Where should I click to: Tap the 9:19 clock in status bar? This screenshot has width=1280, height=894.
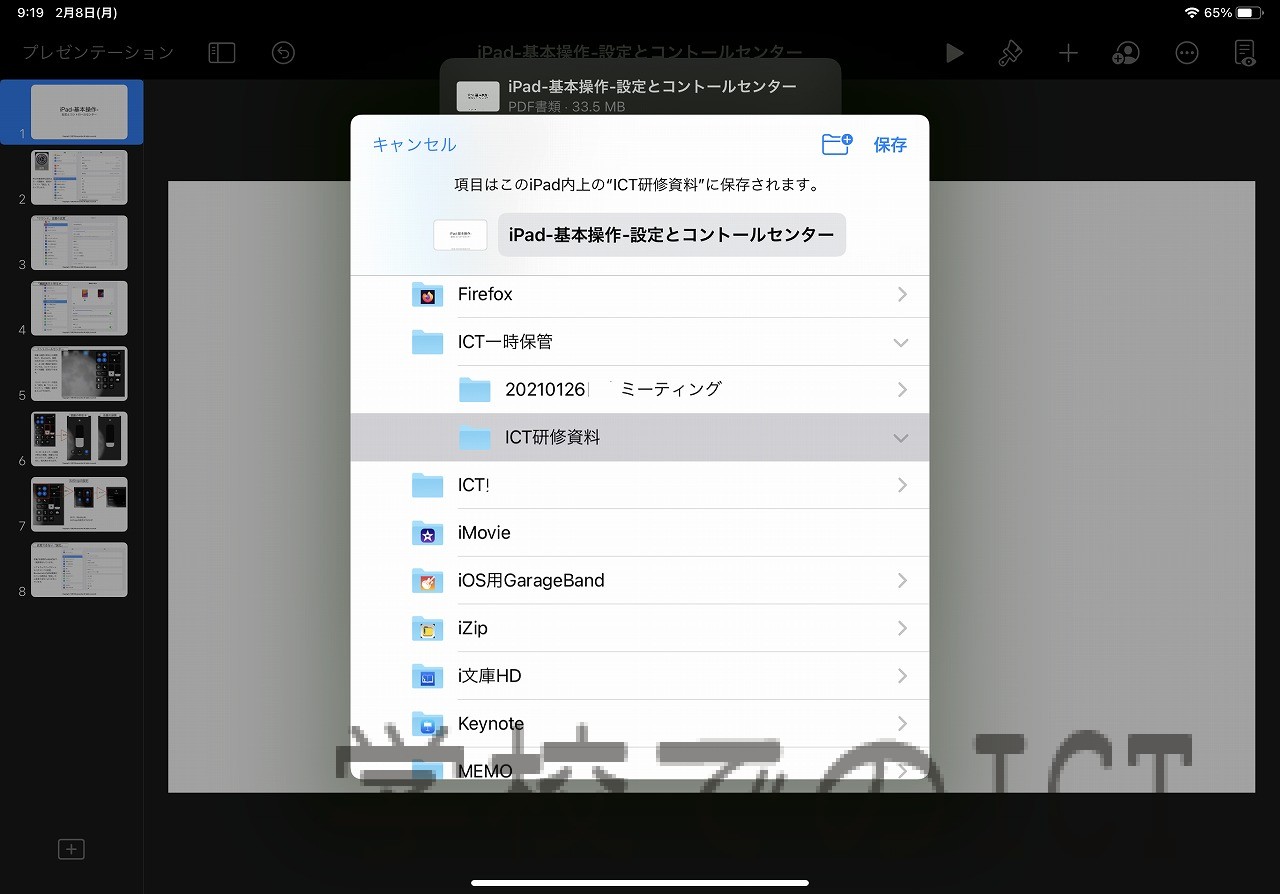click(x=30, y=13)
